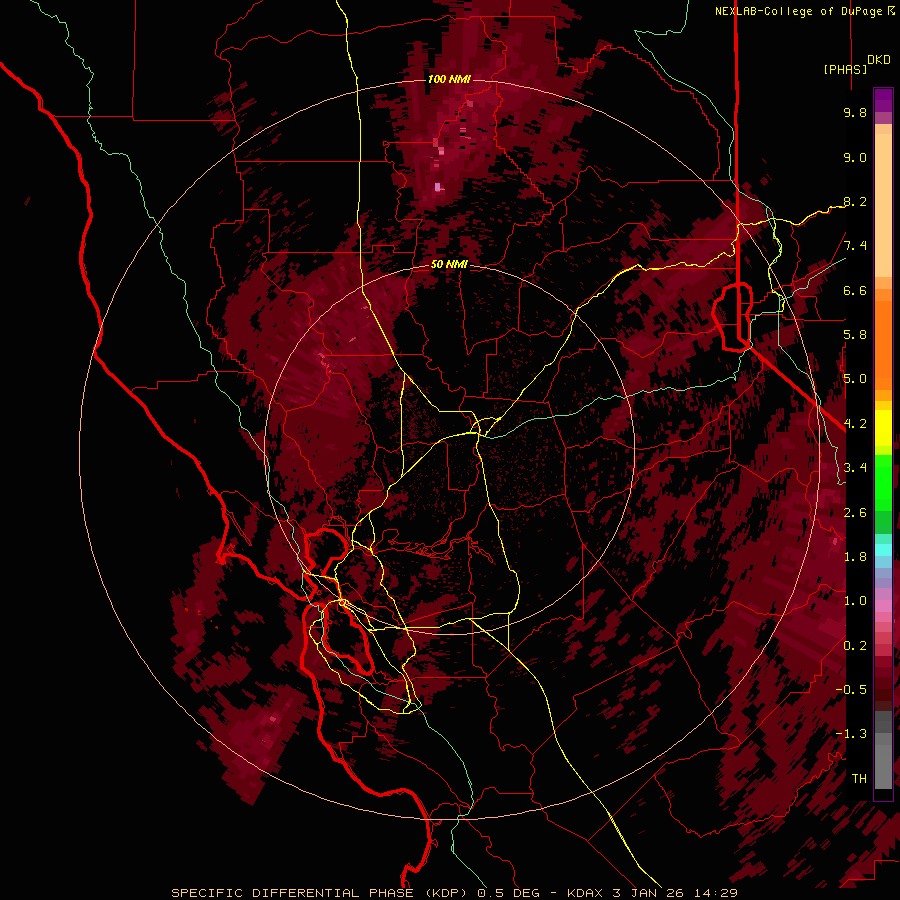This screenshot has height=900, width=900.
Task: Click the [PHAS] units label
Action: point(845,69)
